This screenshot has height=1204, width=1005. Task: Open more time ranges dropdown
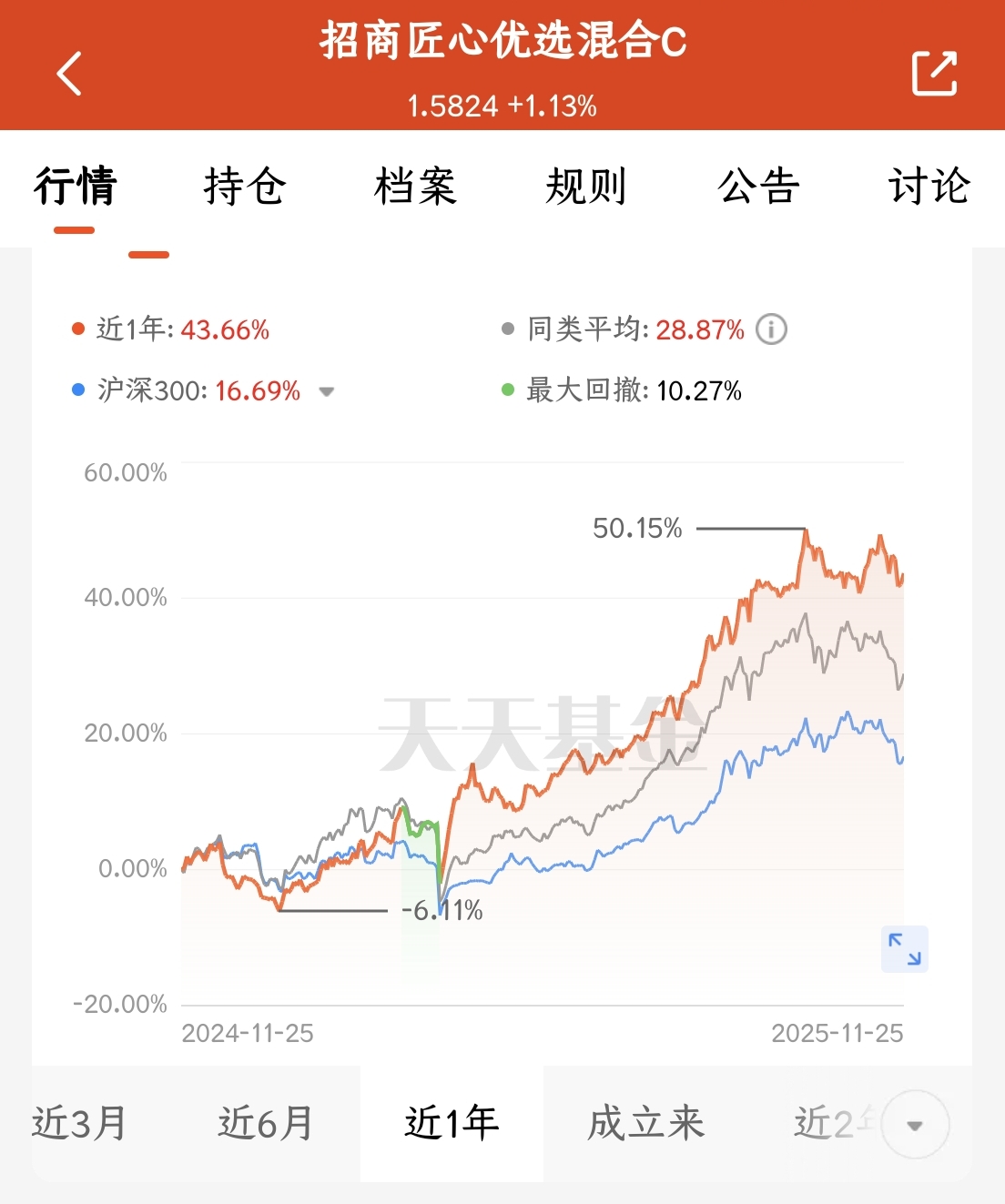pyautogui.click(x=915, y=1125)
